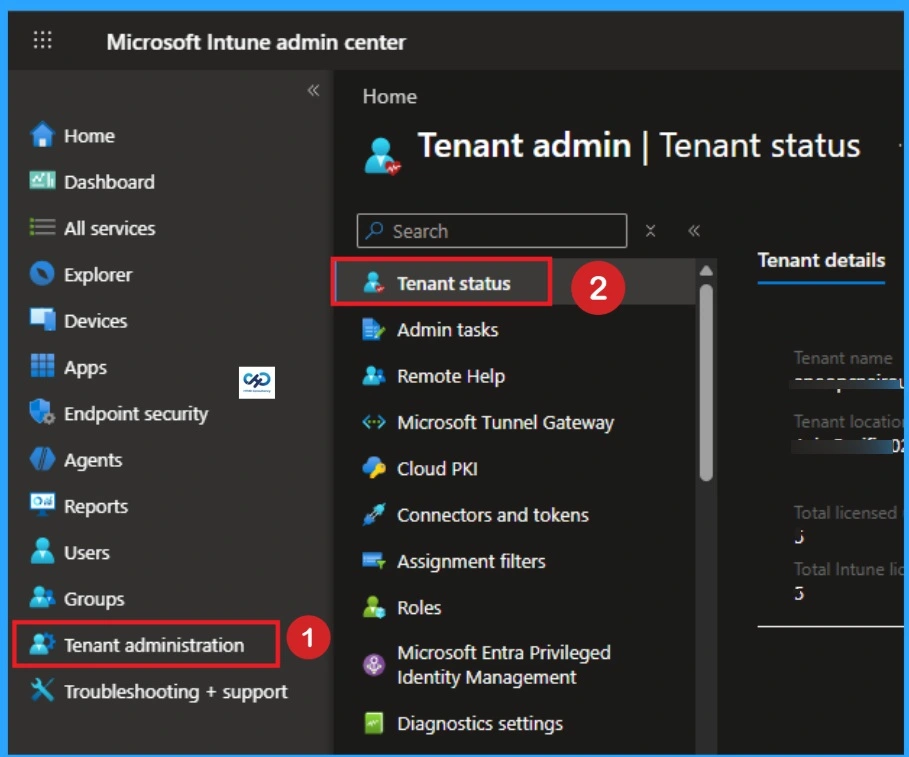The width and height of the screenshot is (909, 757).
Task: Click the Troubleshooting wrench icon
Action: click(42, 690)
